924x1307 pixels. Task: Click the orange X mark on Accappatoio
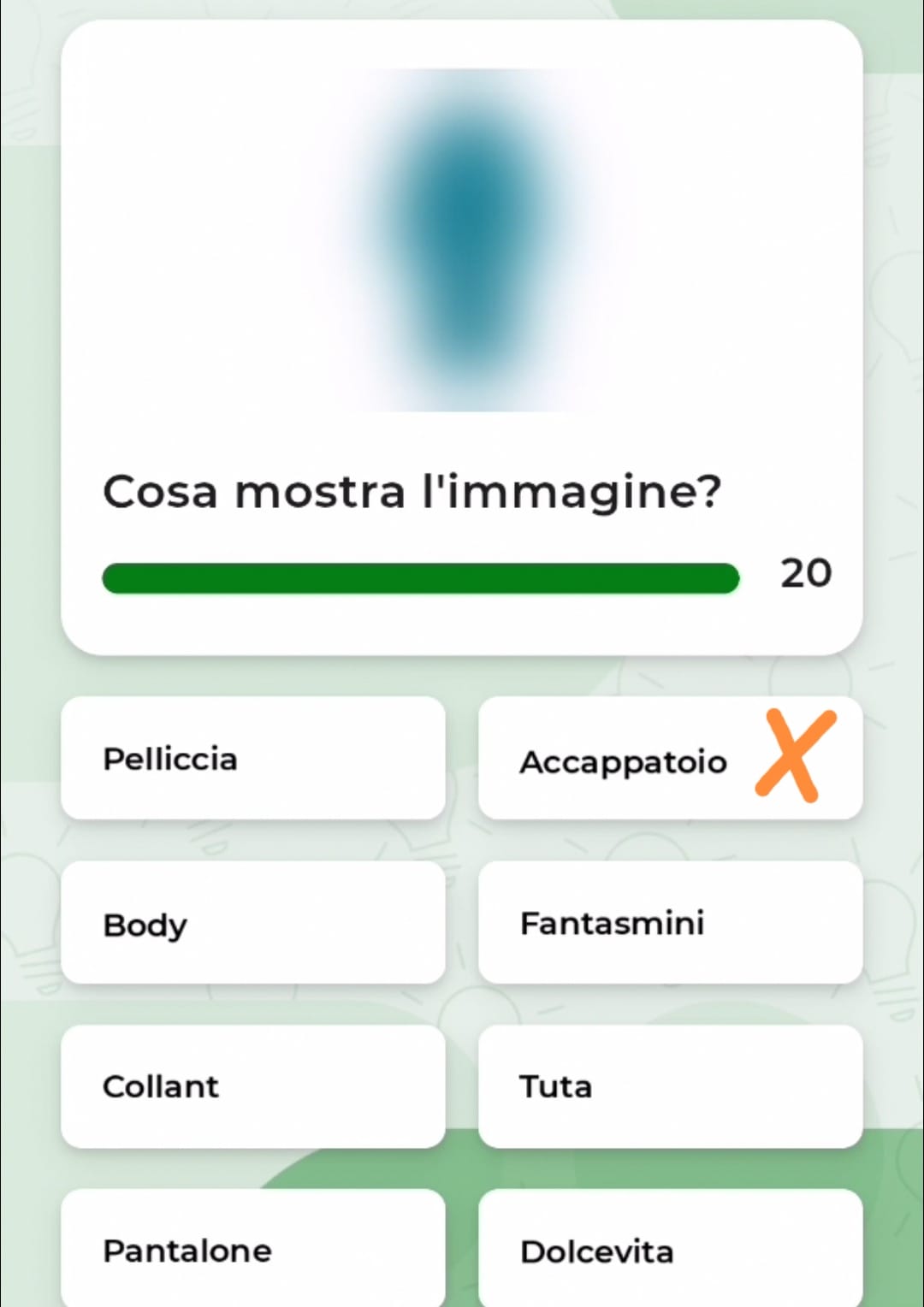(795, 755)
